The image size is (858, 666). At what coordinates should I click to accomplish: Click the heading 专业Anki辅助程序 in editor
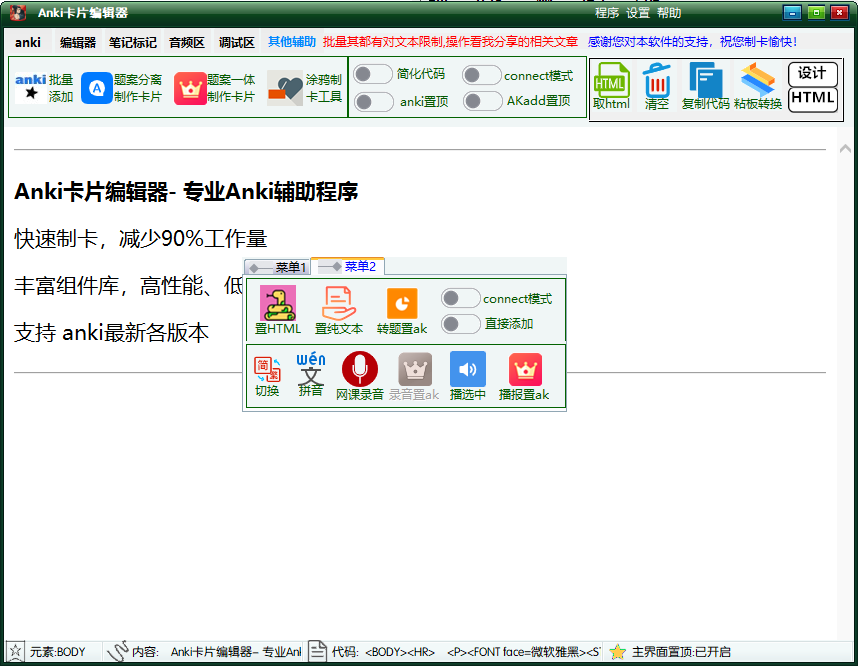(x=270, y=192)
